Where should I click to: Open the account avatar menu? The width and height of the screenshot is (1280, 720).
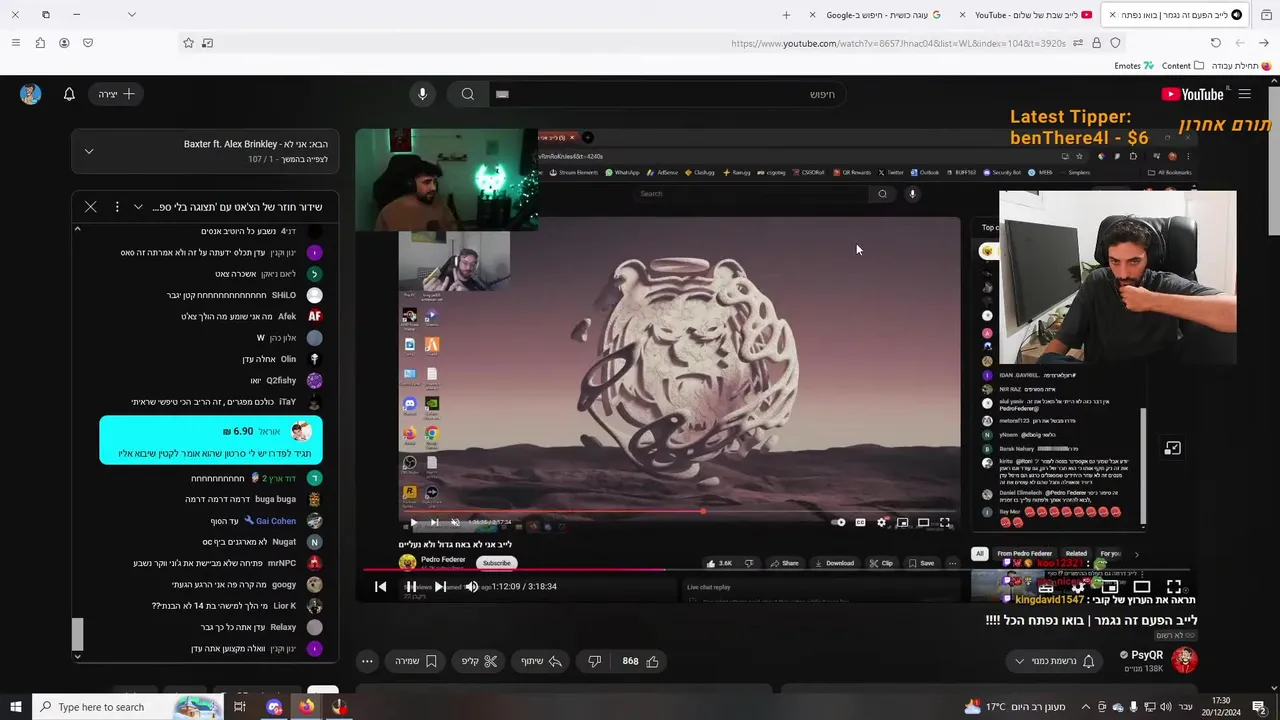[30, 94]
